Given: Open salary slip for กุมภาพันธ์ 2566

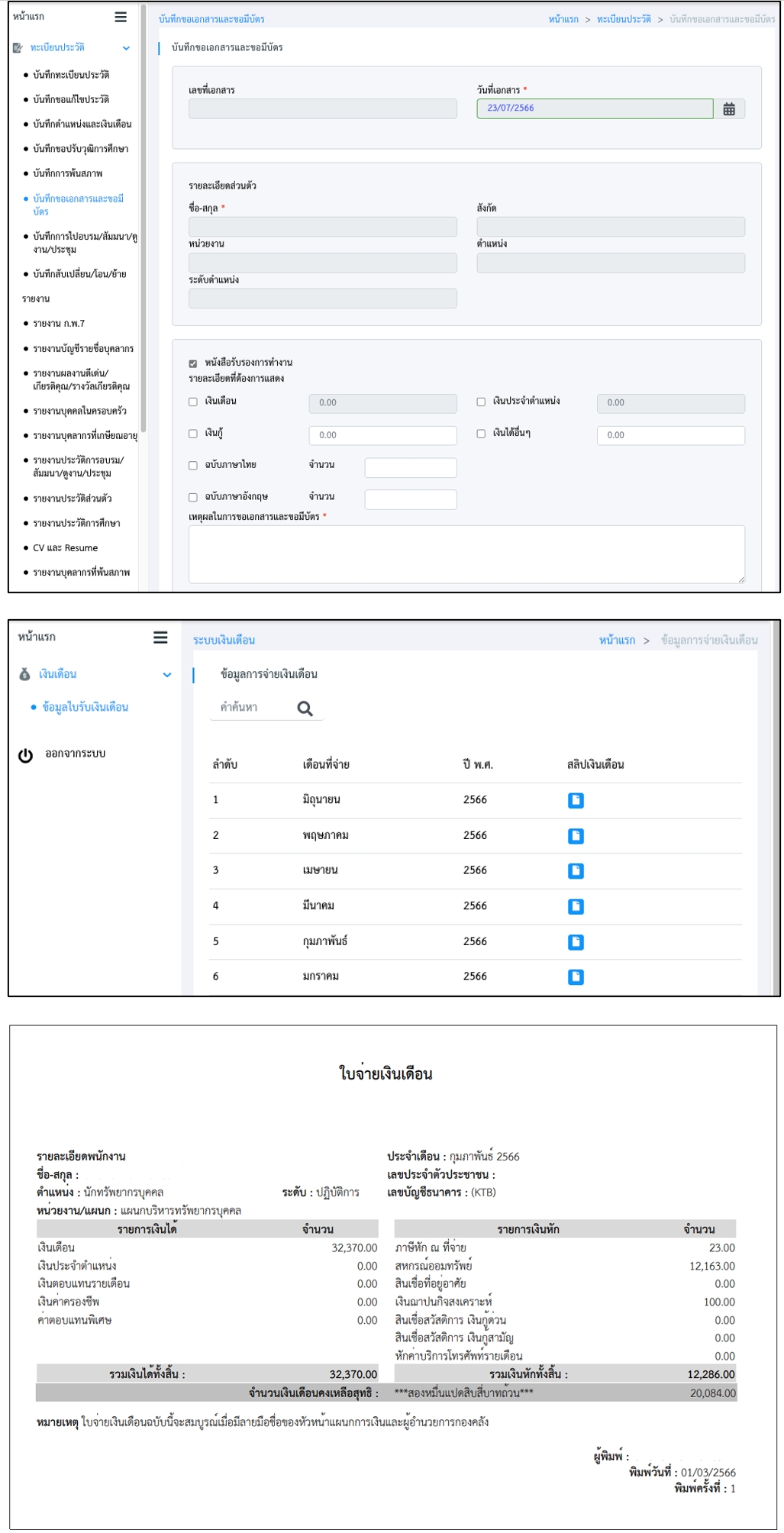Looking at the screenshot, I should (x=576, y=942).
